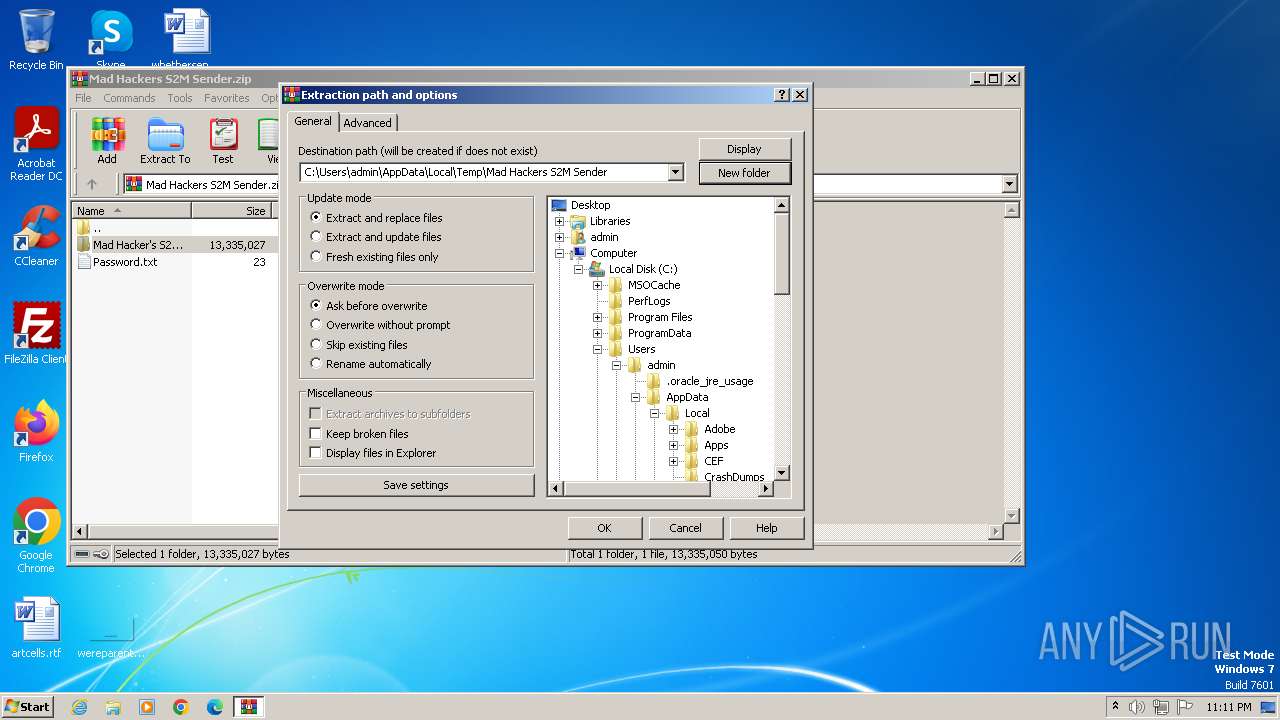Open CCleaner desktop icon
This screenshot has width=1280, height=720.
(x=36, y=236)
